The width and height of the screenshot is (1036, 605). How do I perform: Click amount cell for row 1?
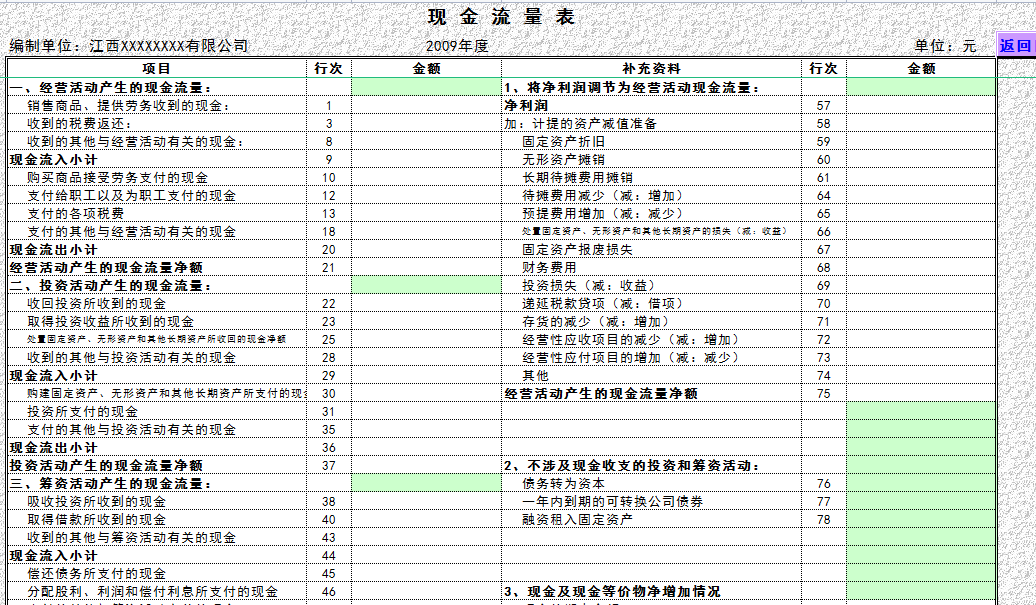[x=426, y=106]
